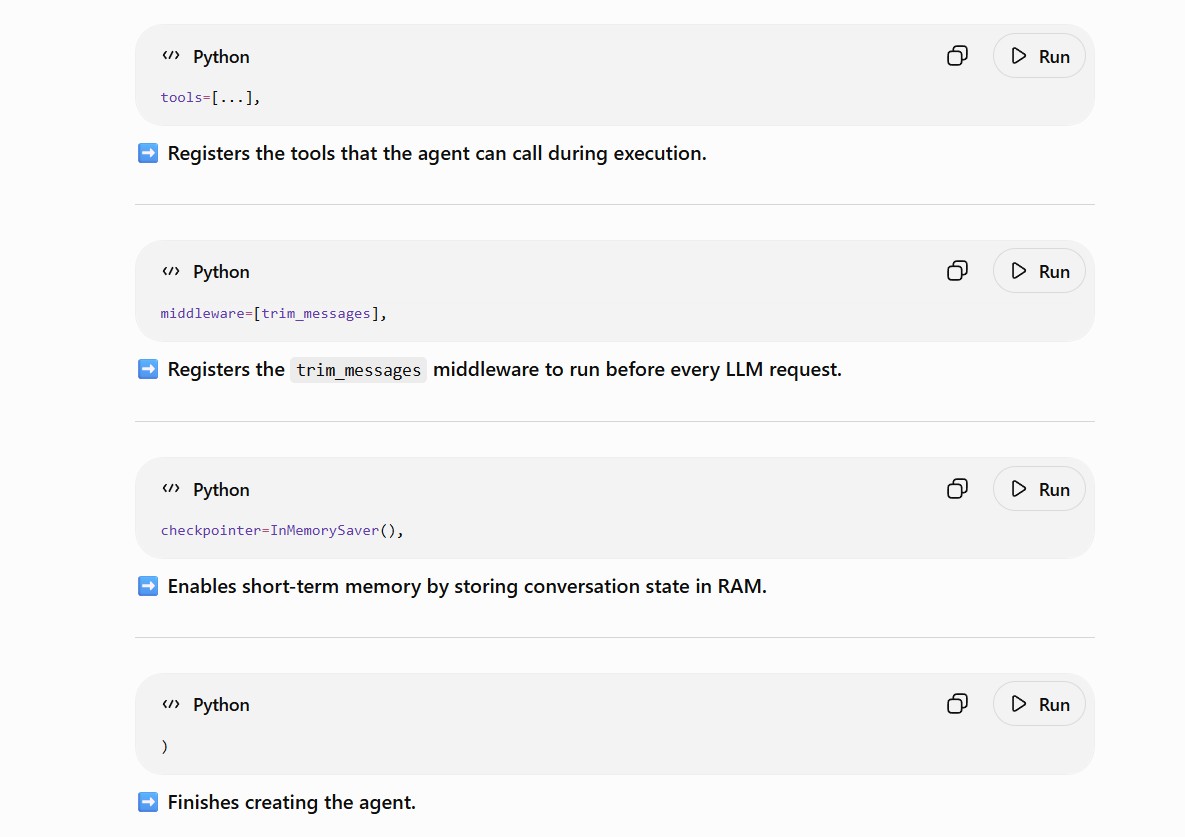Click the closing ) code line

click(x=164, y=746)
